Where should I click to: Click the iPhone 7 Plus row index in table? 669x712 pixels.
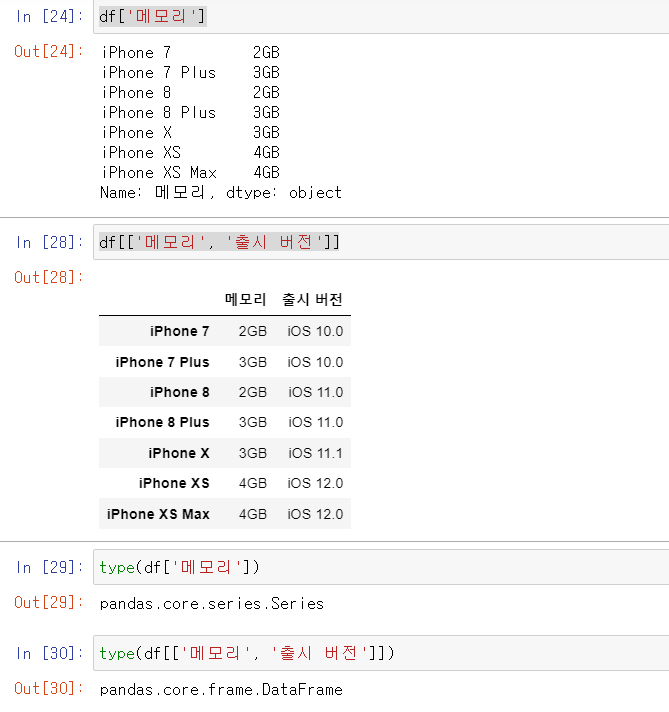coord(163,362)
